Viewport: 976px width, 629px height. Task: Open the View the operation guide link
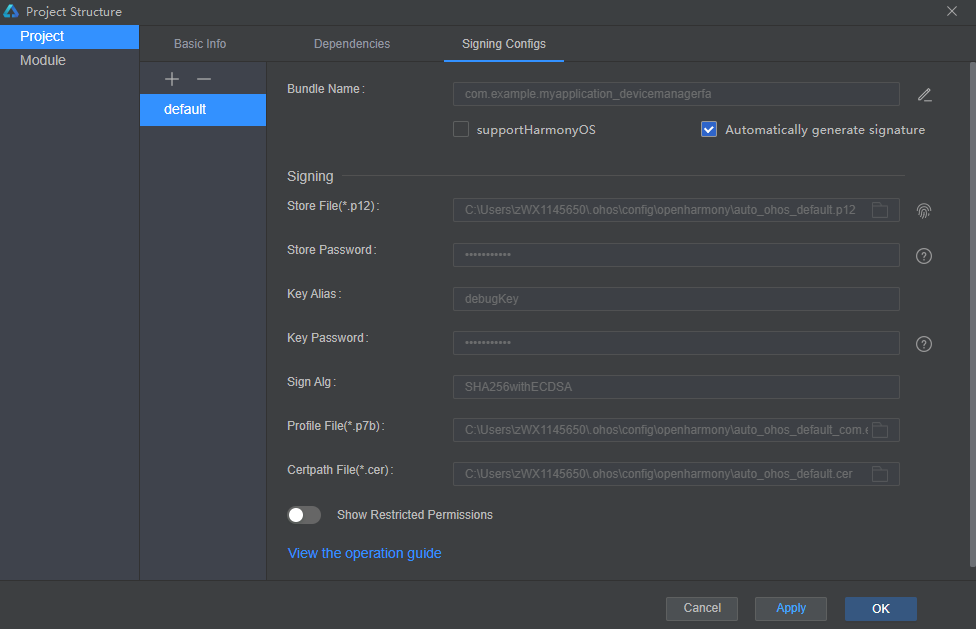[x=364, y=553]
